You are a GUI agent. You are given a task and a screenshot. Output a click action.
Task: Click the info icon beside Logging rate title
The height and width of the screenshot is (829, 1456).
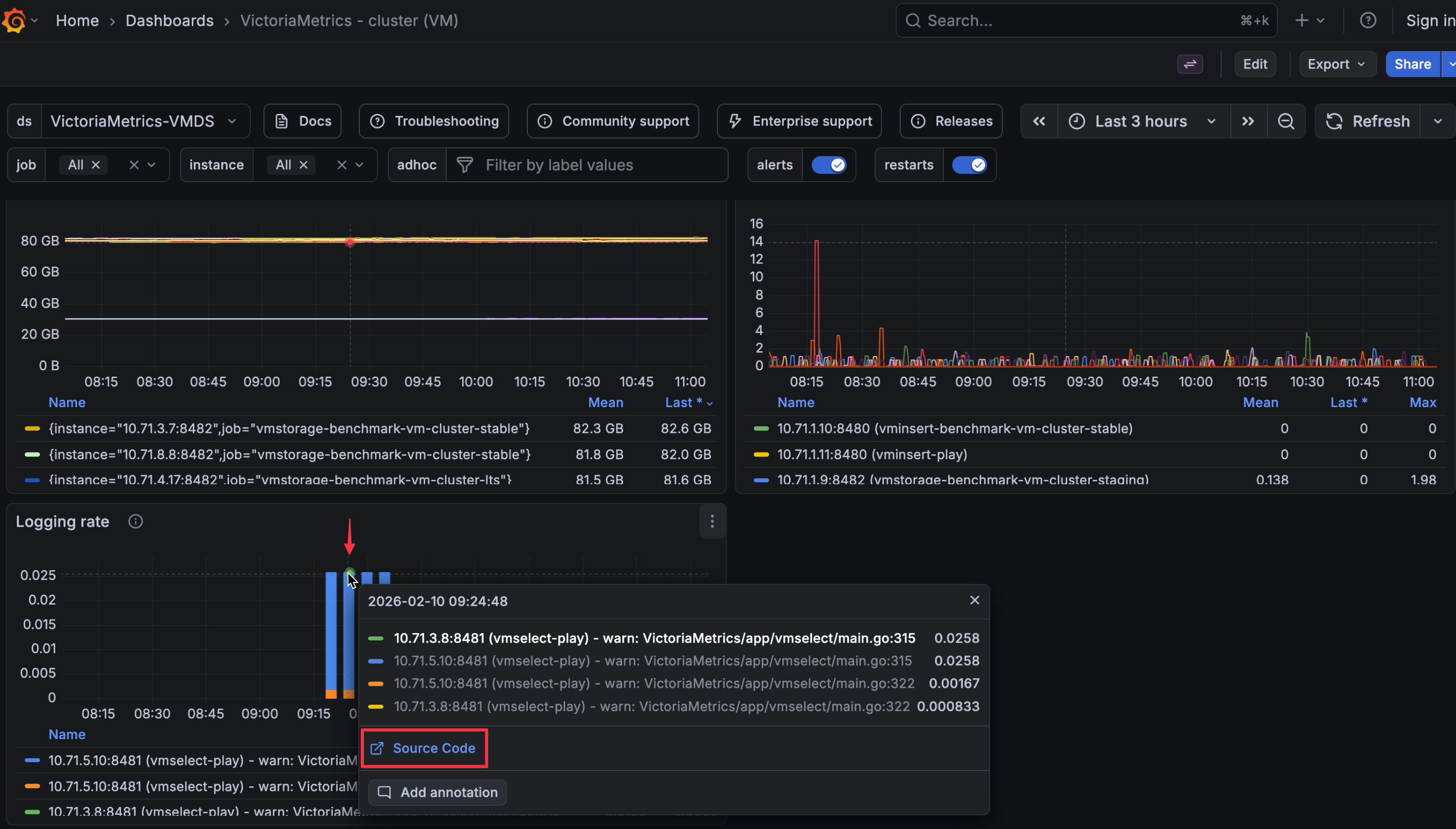pyautogui.click(x=135, y=521)
